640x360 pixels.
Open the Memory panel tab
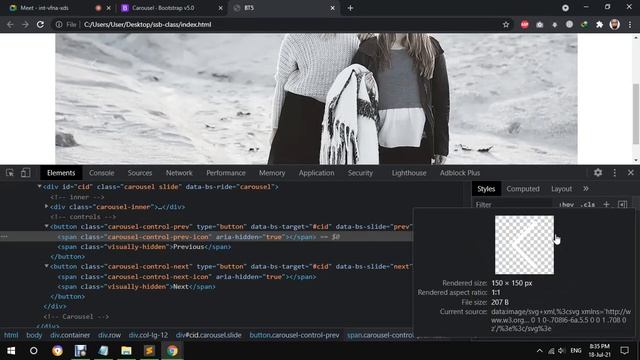click(272, 173)
